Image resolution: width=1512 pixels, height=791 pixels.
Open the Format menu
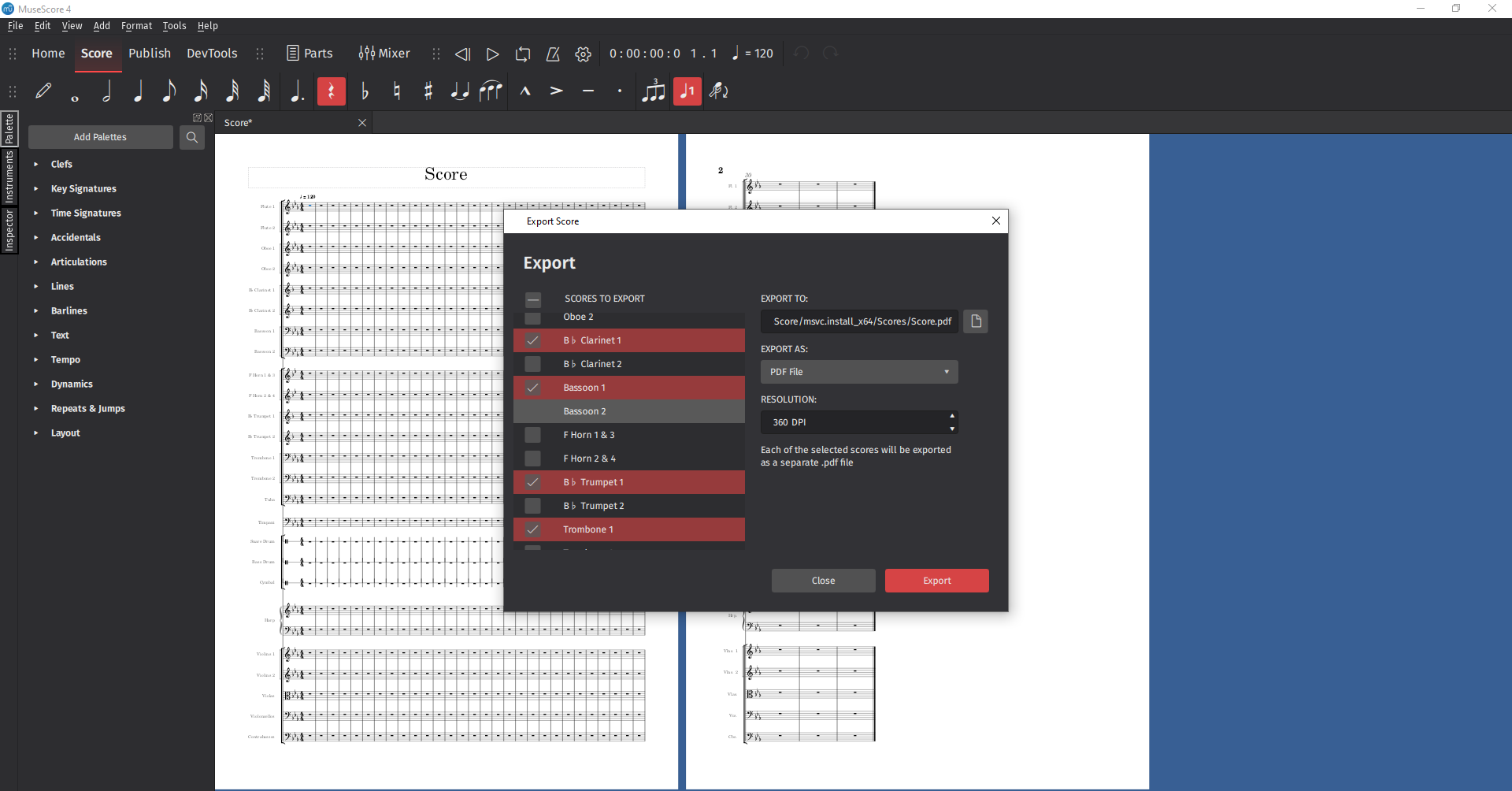tap(136, 26)
